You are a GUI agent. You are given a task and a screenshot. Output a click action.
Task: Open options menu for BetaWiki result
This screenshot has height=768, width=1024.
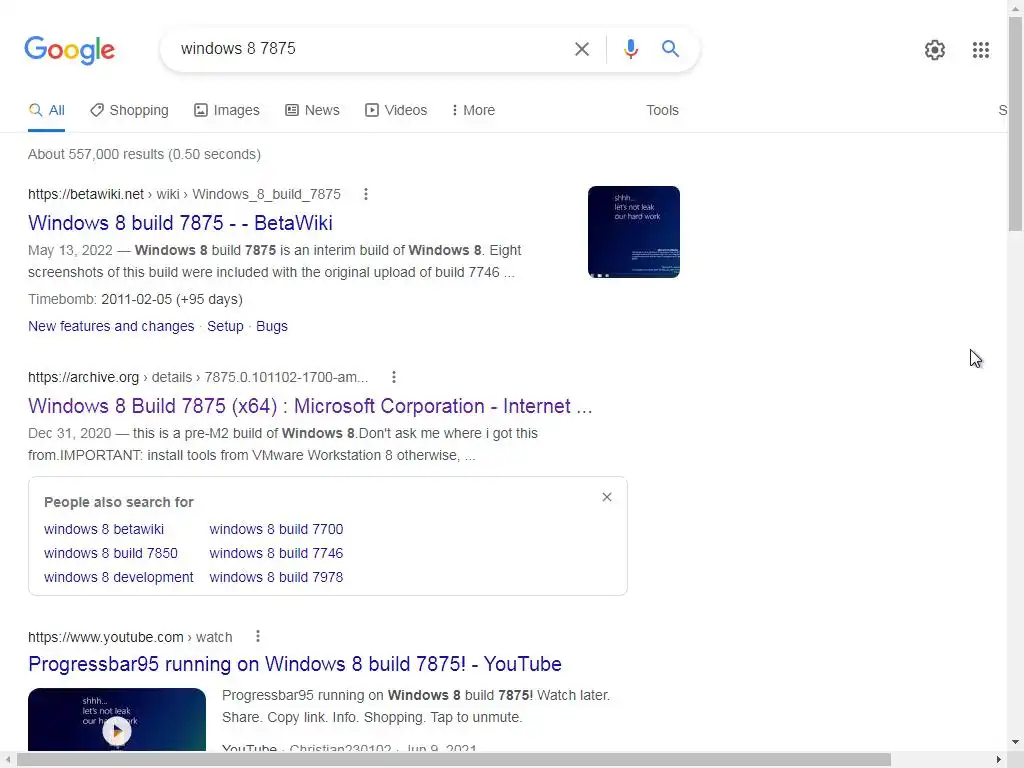tap(366, 194)
